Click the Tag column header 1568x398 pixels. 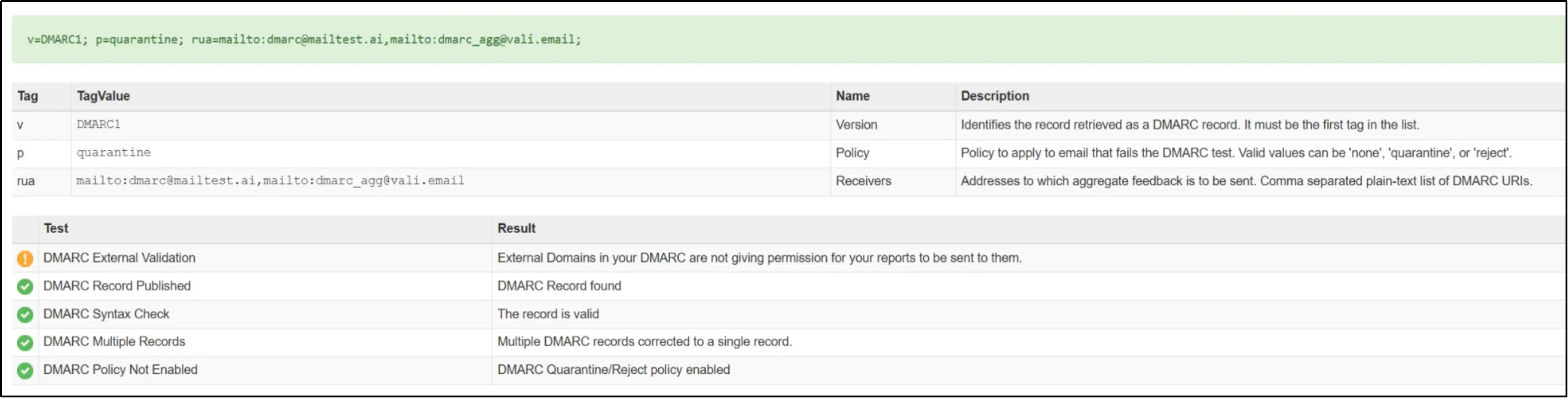click(x=28, y=96)
